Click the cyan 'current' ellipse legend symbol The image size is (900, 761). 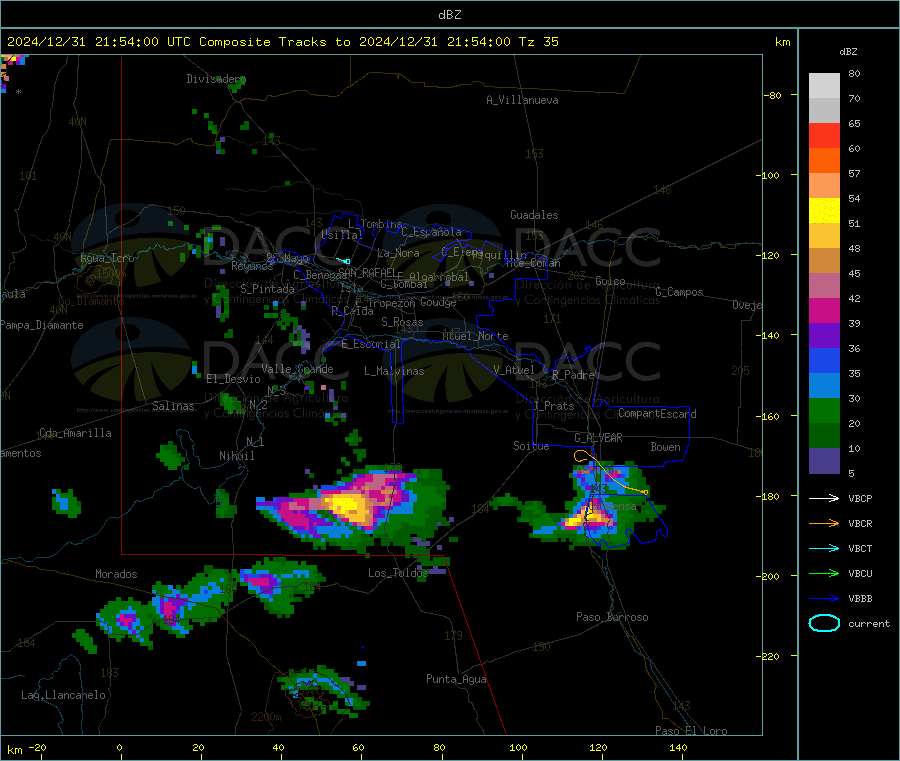coord(824,623)
